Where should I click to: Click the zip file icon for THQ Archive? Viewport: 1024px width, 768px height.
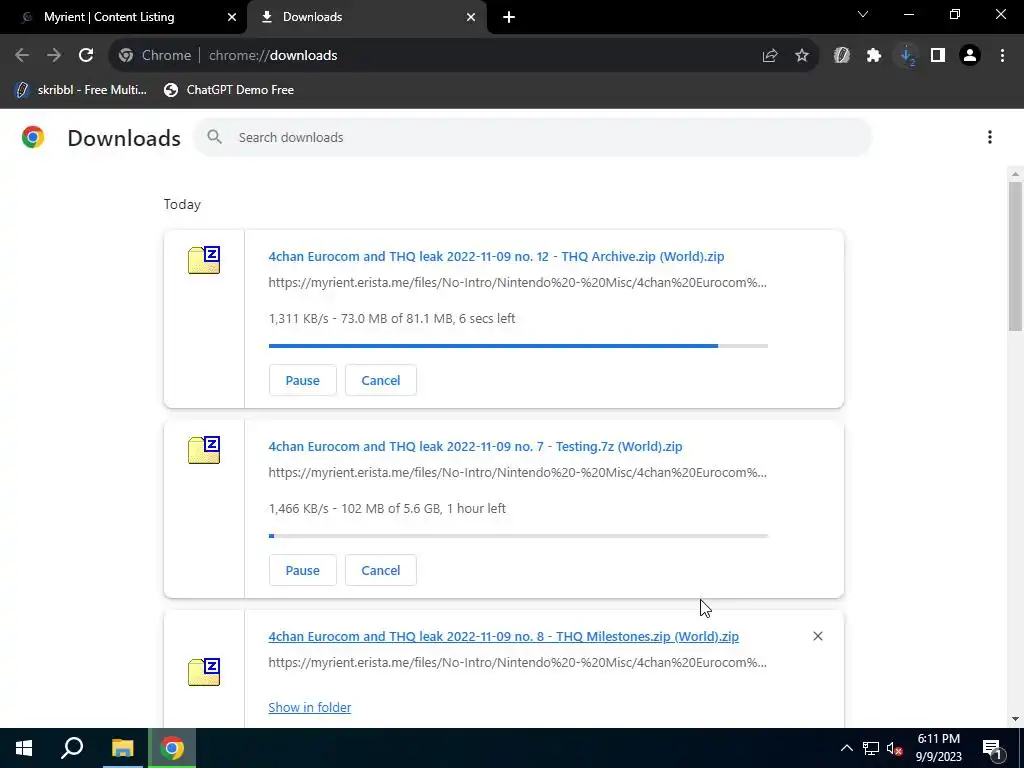coord(204,260)
